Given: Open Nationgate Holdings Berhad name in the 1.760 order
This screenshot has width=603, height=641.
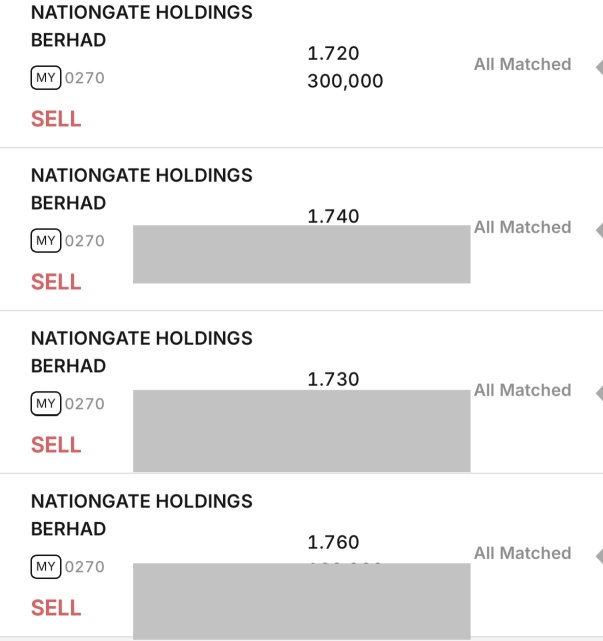Looking at the screenshot, I should tap(141, 514).
